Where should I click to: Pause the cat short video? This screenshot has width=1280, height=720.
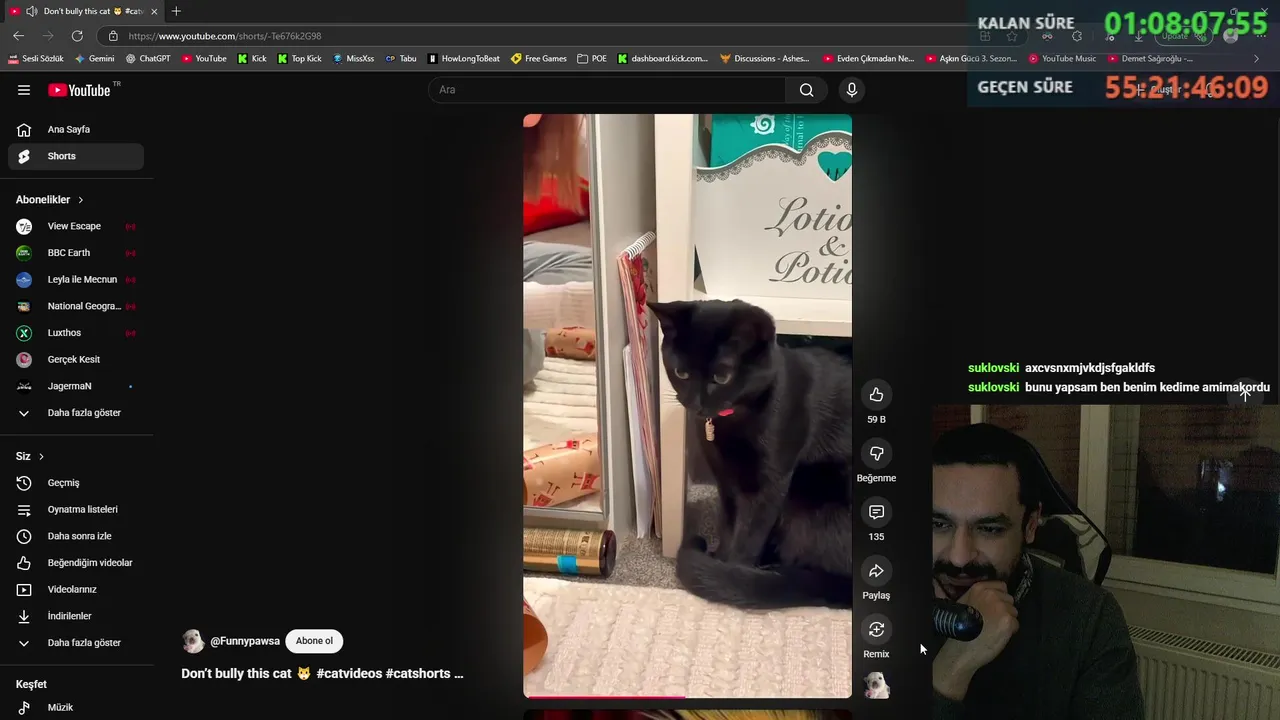(687, 405)
